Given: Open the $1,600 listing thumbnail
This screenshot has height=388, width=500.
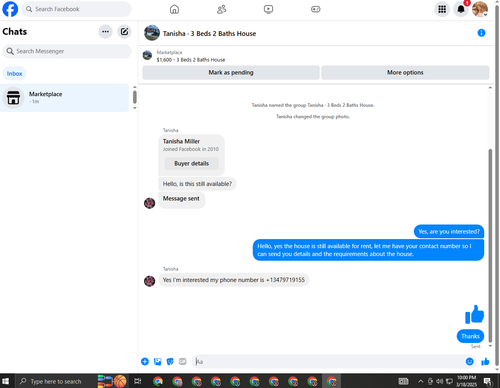Looking at the screenshot, I should click(147, 55).
